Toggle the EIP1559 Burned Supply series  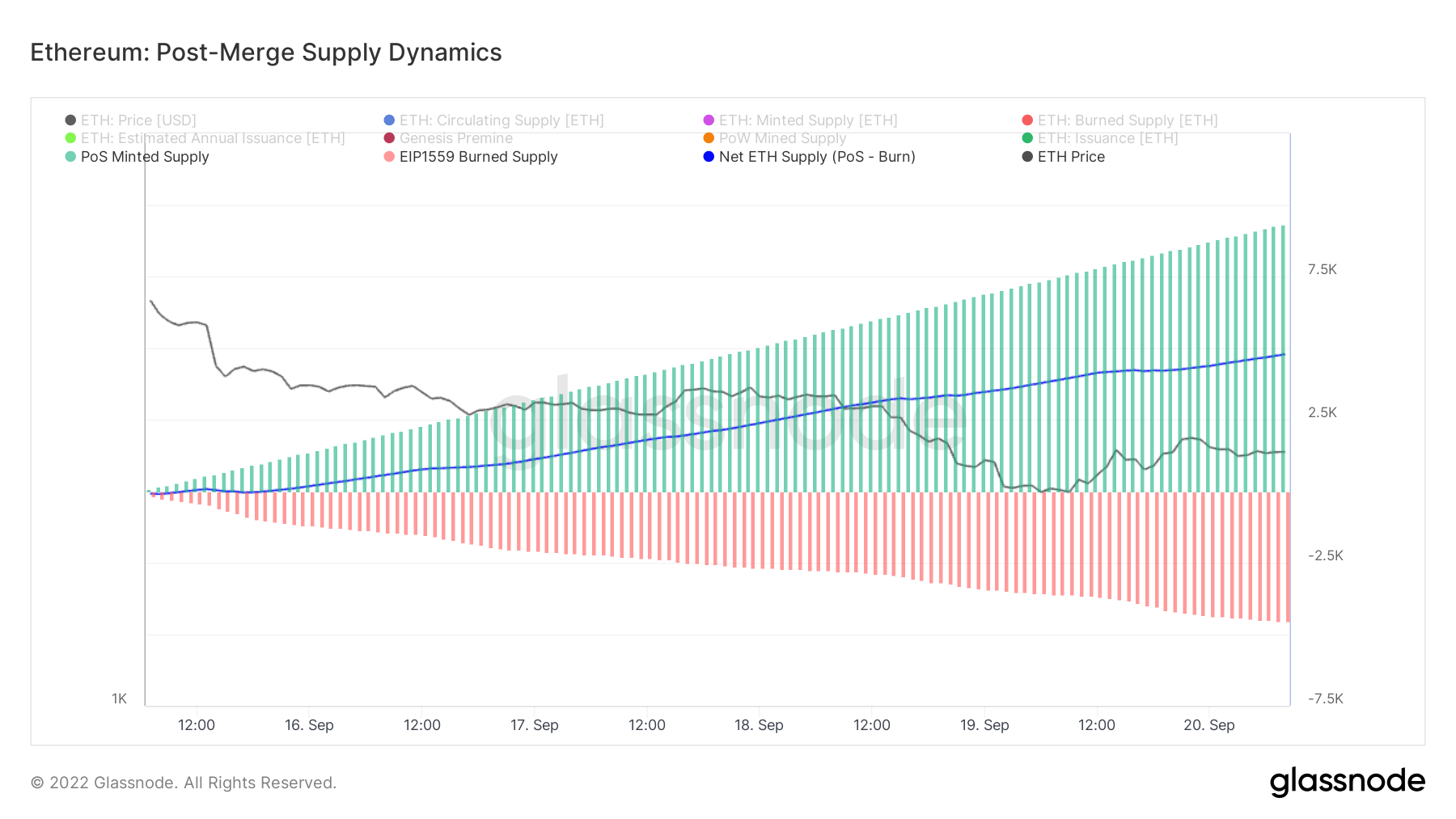point(477,156)
